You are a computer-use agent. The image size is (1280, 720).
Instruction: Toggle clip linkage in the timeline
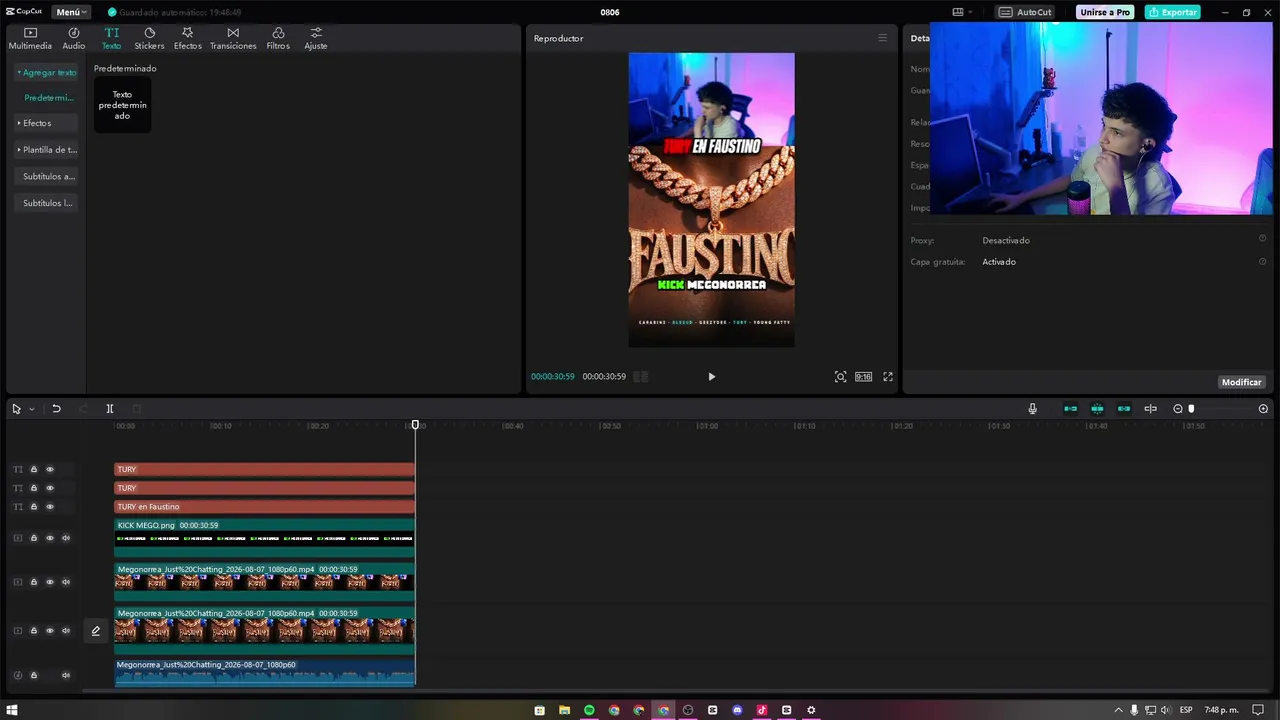[x=1124, y=409]
